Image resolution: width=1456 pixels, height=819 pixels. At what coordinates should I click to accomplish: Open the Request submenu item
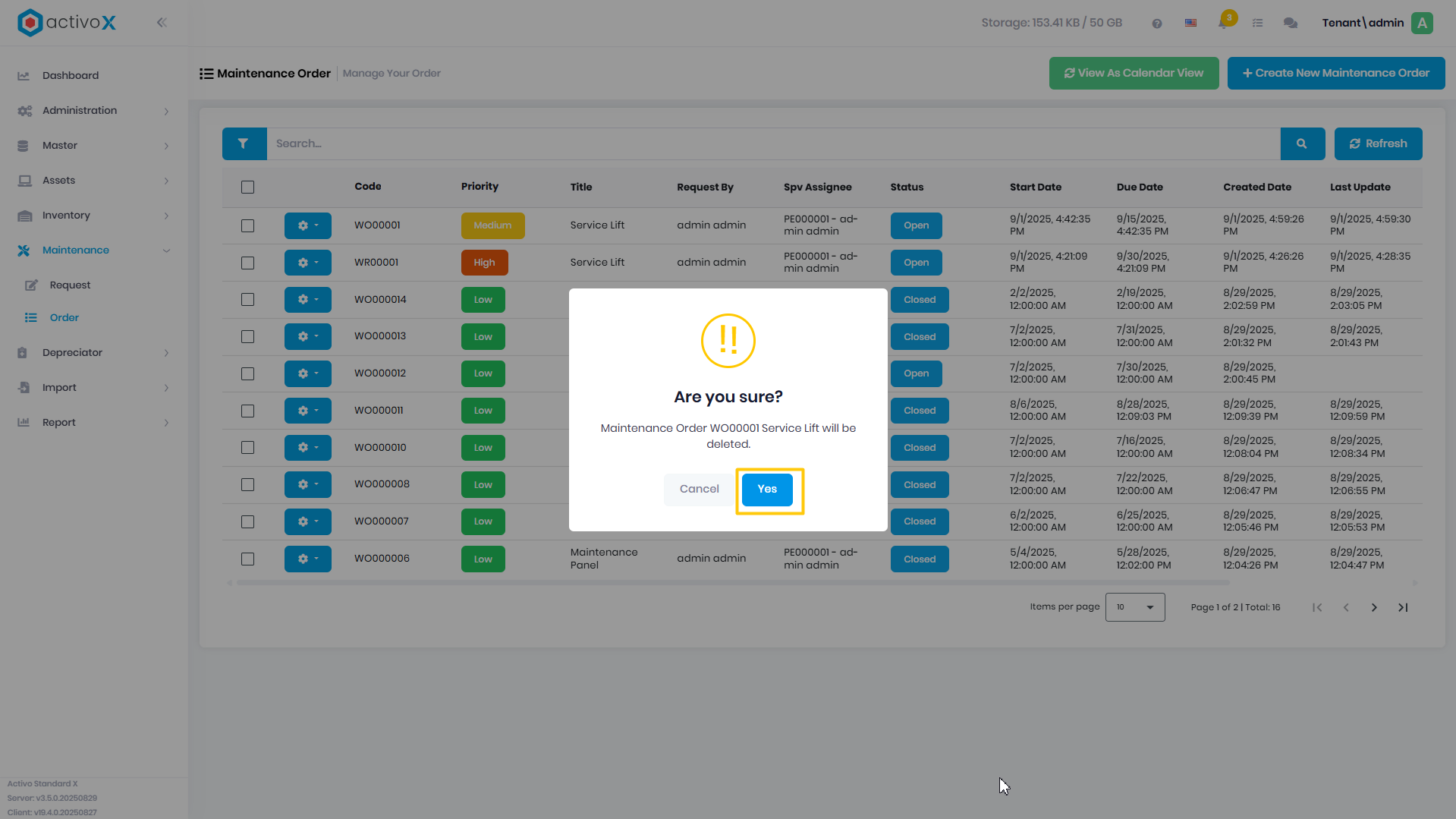point(70,285)
